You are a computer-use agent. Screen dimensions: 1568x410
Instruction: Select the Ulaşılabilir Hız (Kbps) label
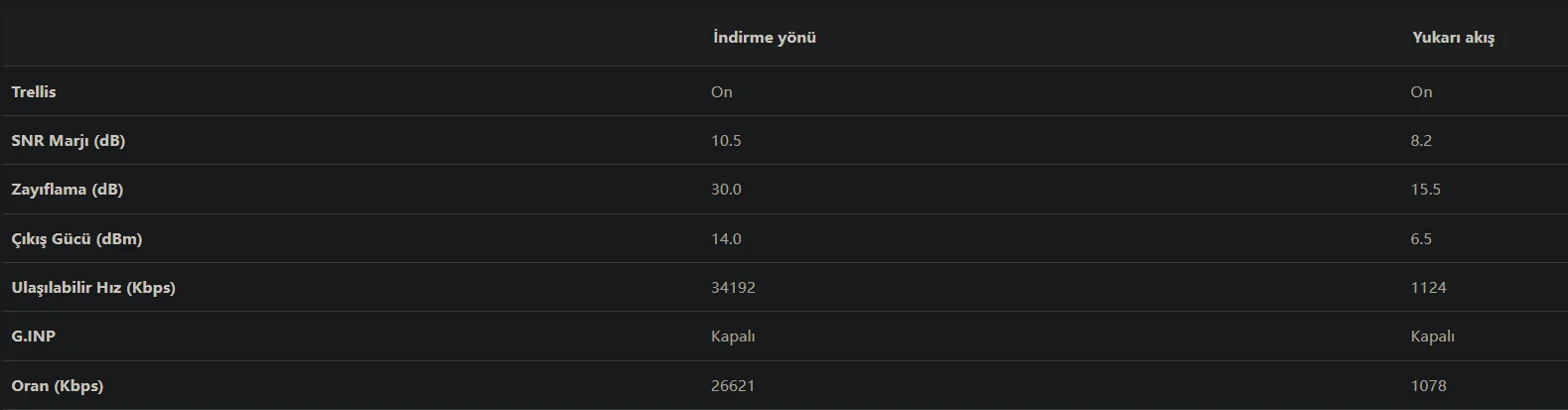coord(93,288)
